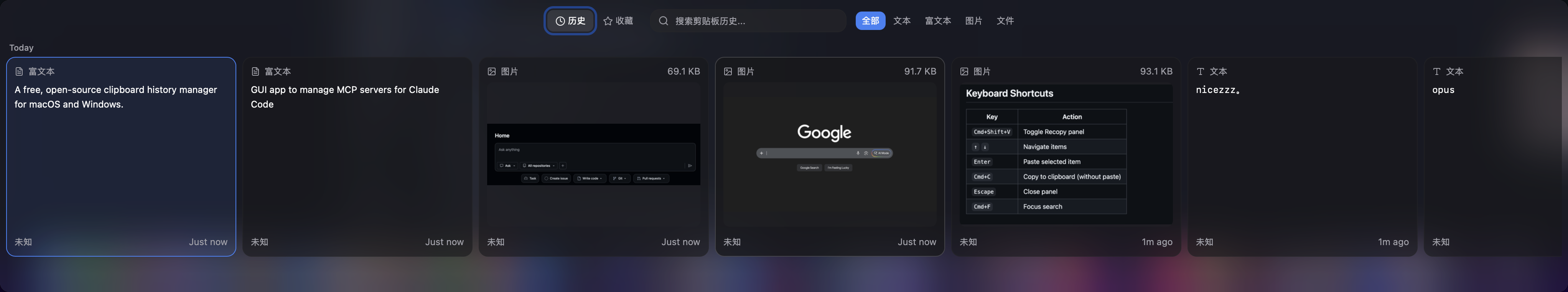The width and height of the screenshot is (1568, 292).
Task: Click the text type icon on the opus card
Action: 1436,71
